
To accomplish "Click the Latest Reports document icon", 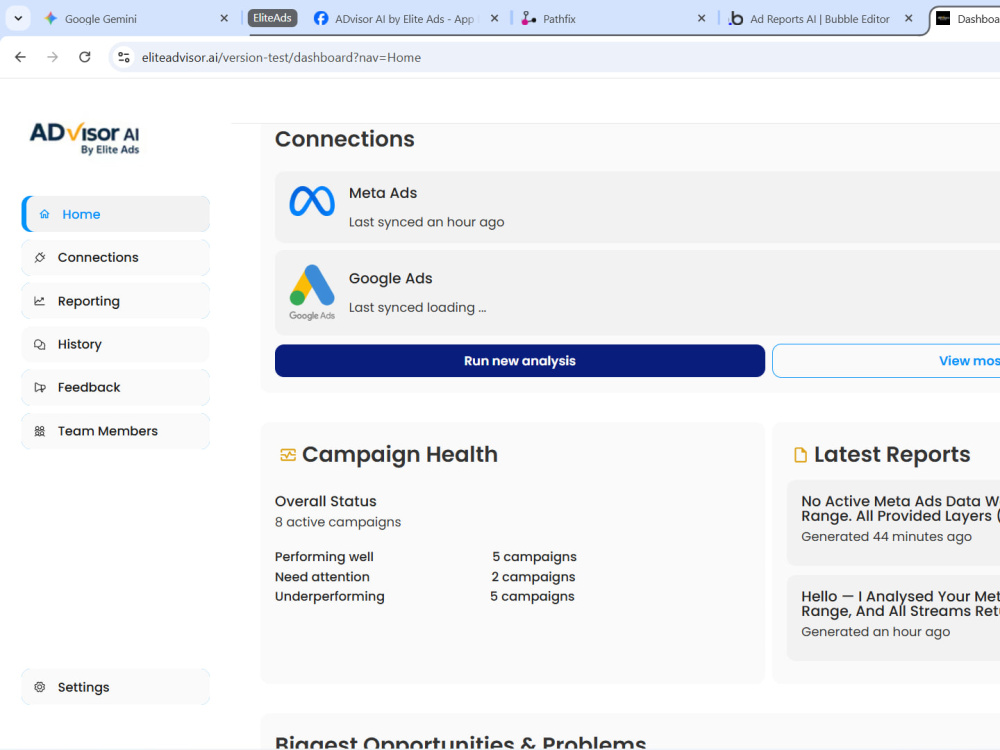I will 800,455.
